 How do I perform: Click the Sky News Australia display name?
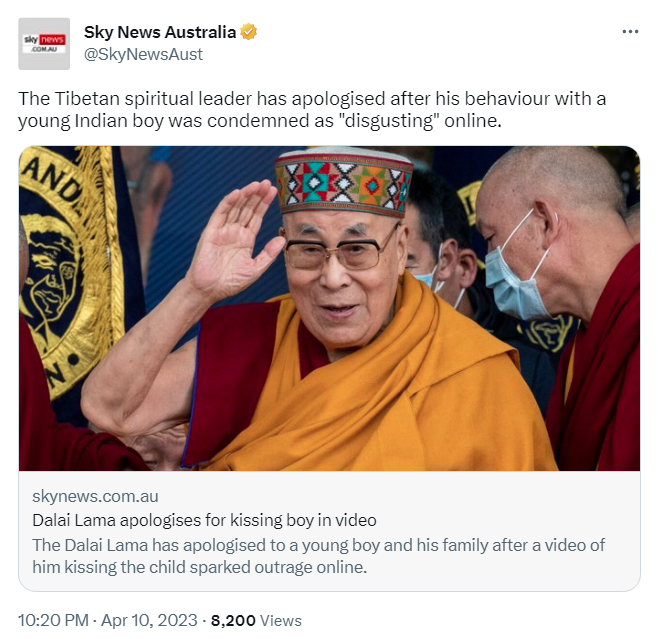click(160, 32)
